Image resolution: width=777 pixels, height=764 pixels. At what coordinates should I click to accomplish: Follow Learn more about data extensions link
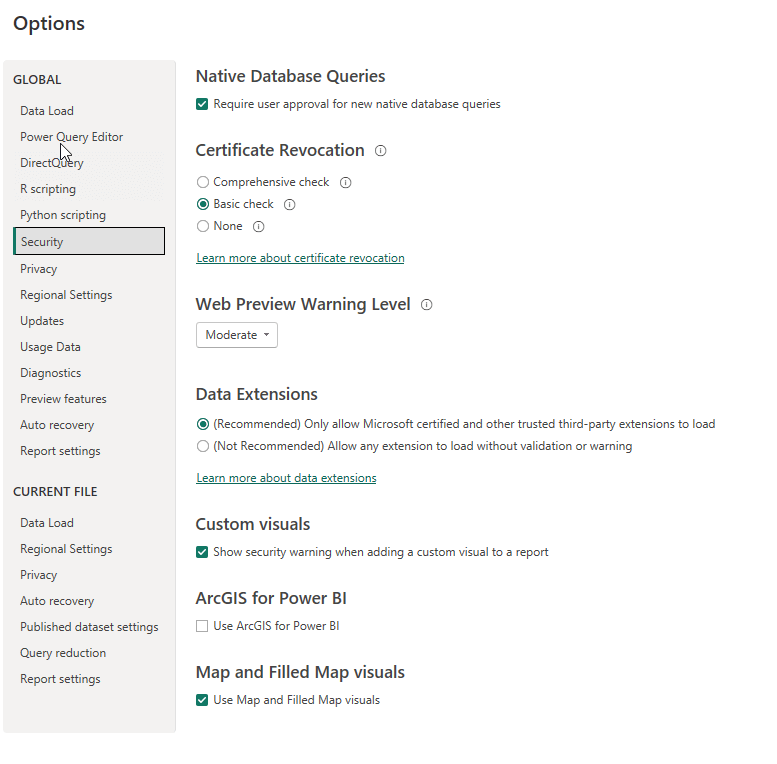click(x=286, y=478)
